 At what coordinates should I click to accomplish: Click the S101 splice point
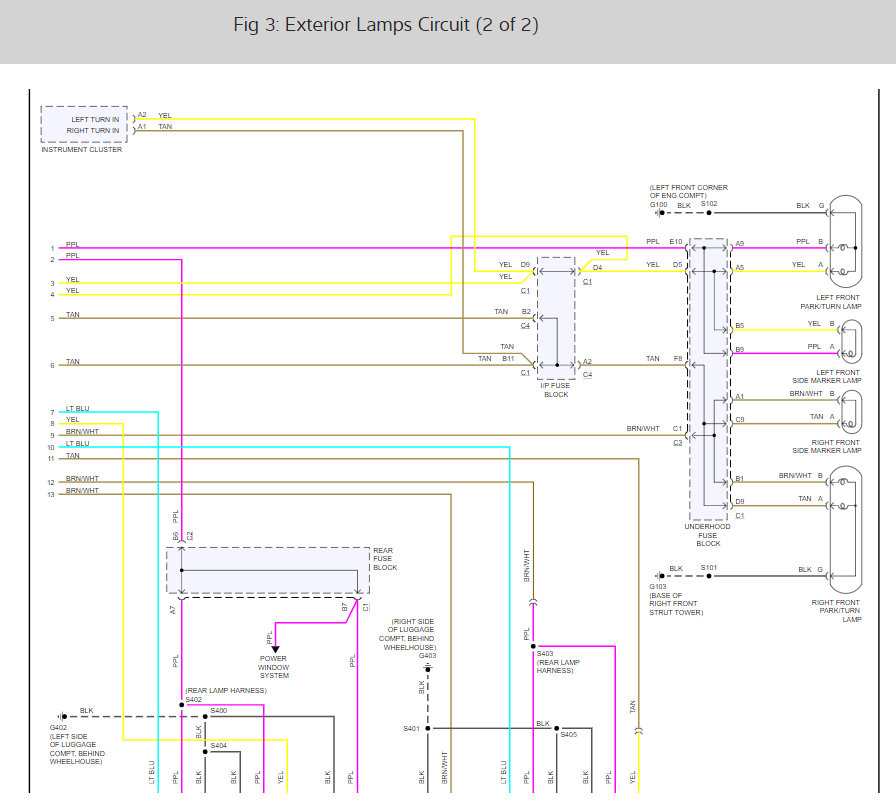pyautogui.click(x=708, y=577)
